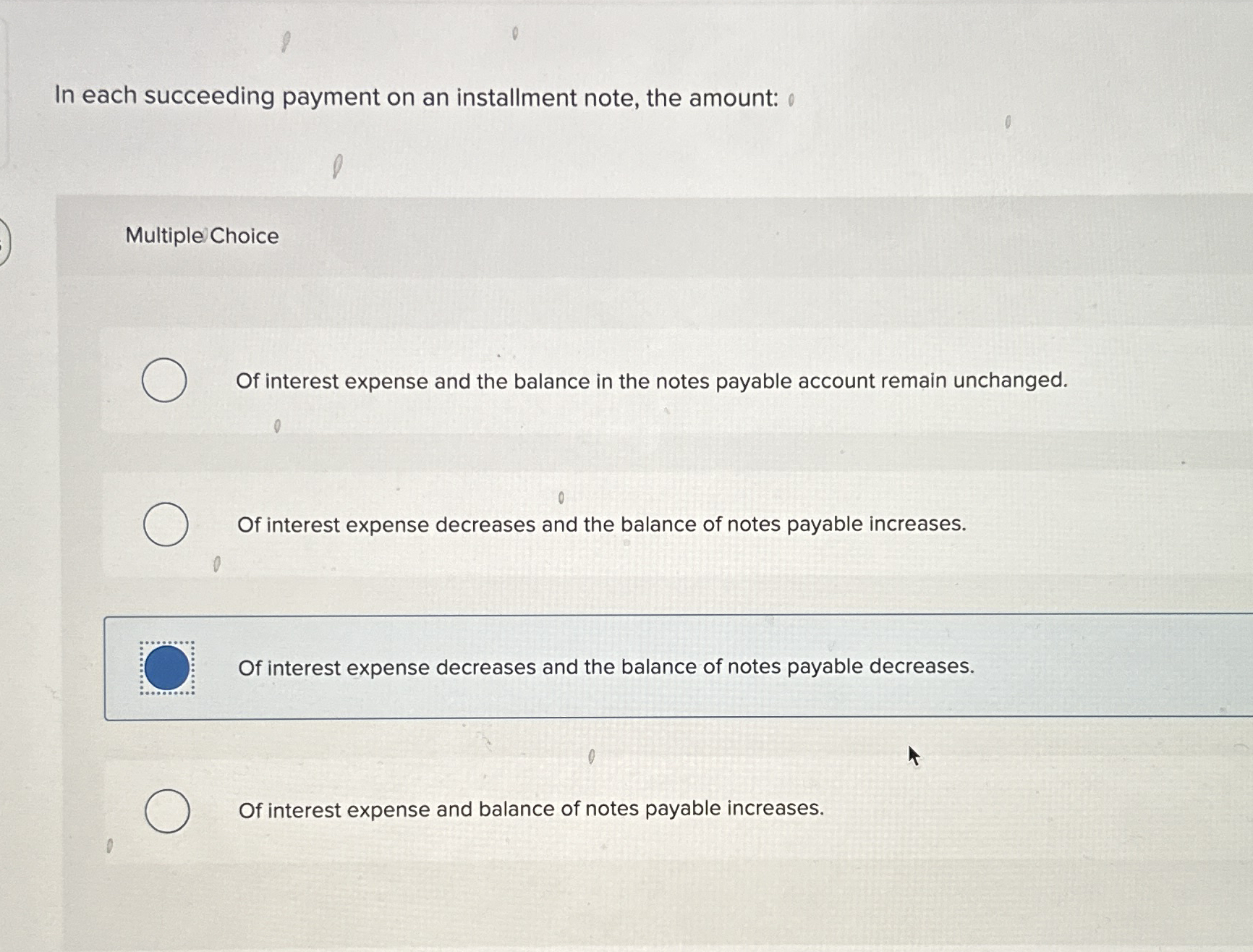Click the empty circle beside first answer
This screenshot has width=1253, height=952.
(x=166, y=381)
